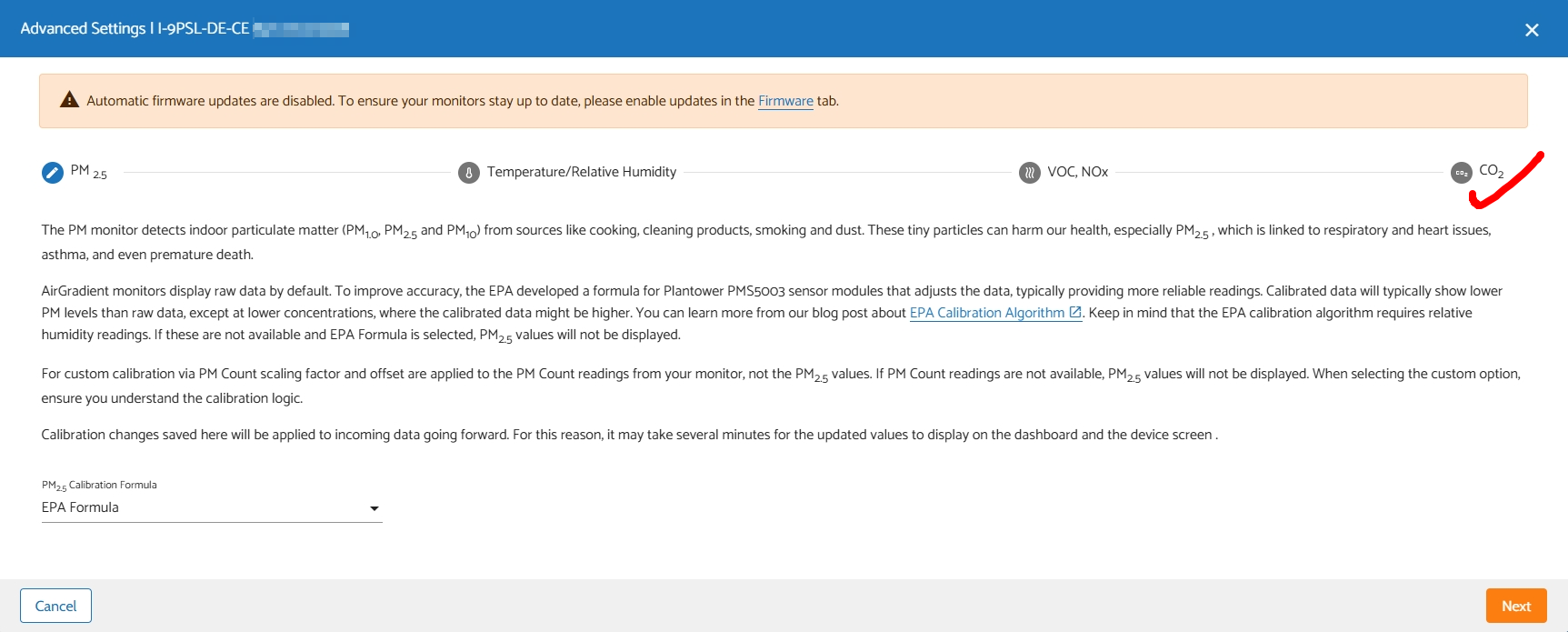
Task: Click the PM2.5 Calibration Formula field label
Action: coord(99,485)
